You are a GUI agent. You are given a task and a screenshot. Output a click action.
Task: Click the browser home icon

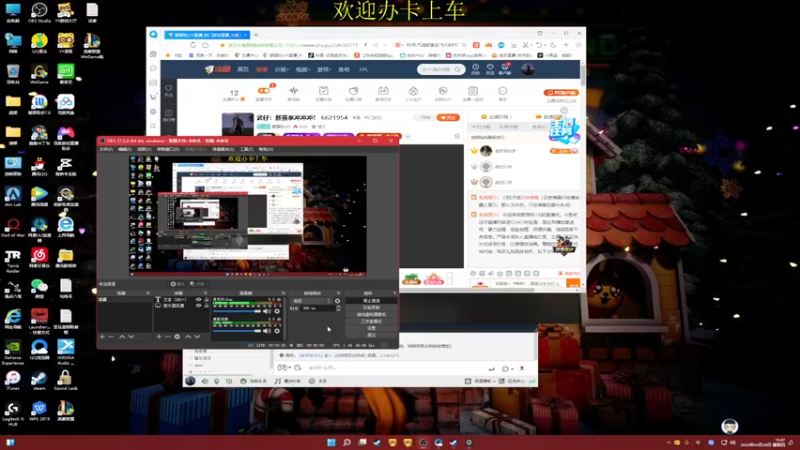coord(206,45)
